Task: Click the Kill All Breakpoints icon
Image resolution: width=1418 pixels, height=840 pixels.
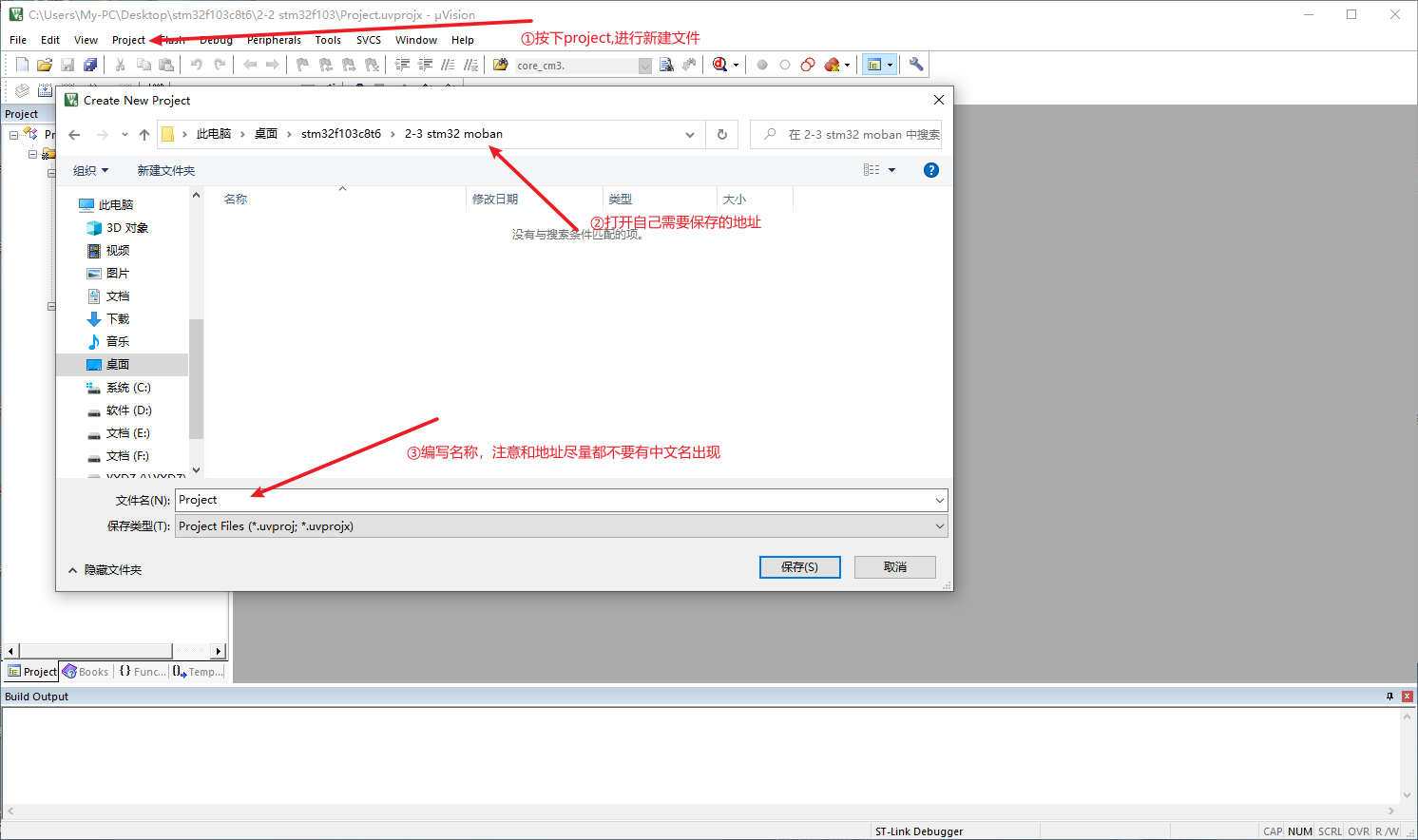Action: [833, 65]
